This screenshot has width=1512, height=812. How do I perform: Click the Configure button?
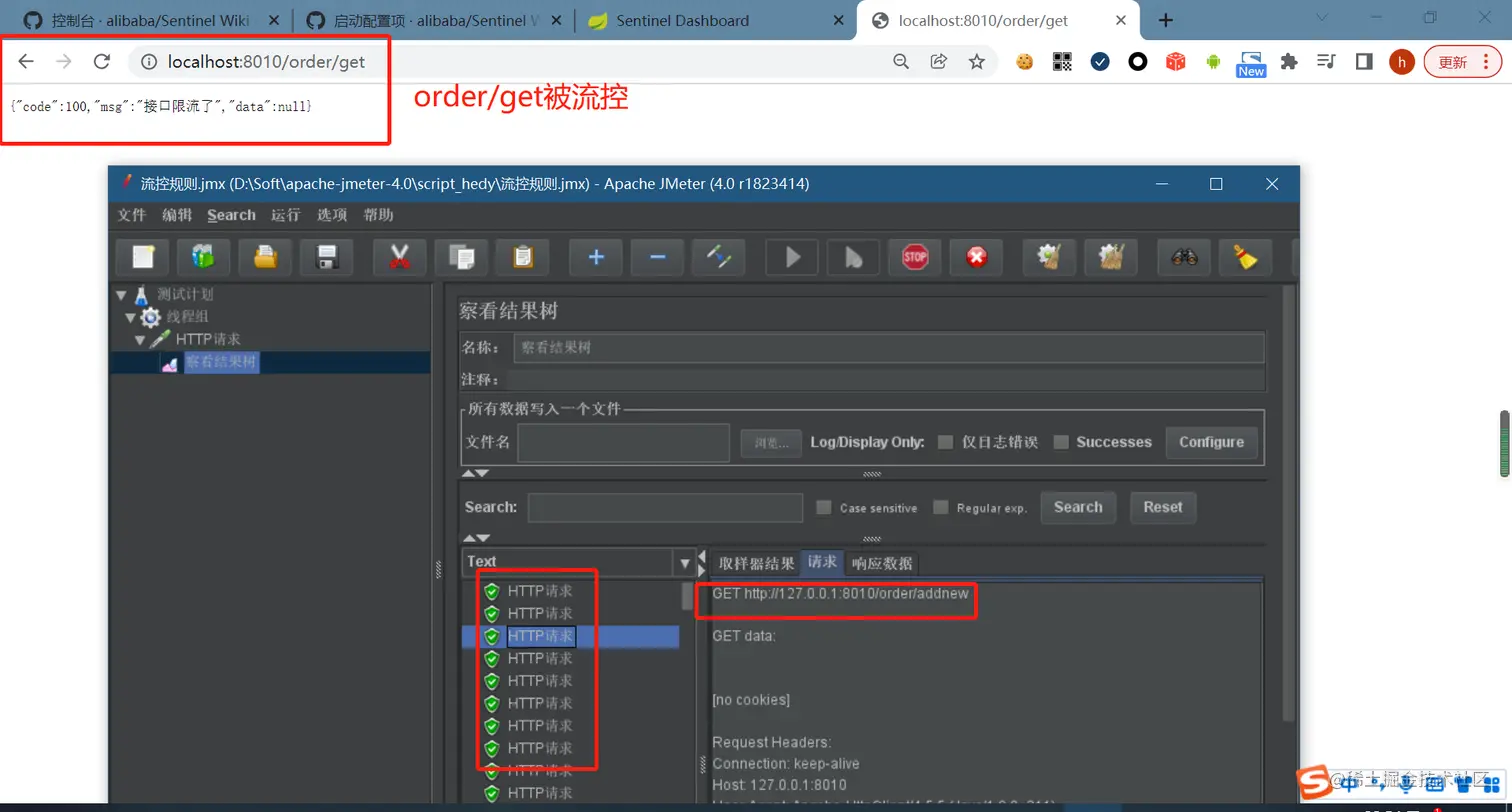tap(1211, 442)
